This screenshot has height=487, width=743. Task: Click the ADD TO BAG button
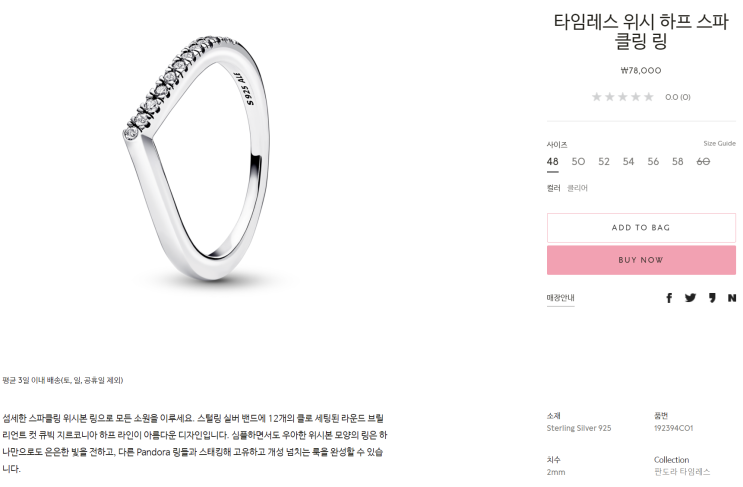pos(641,228)
